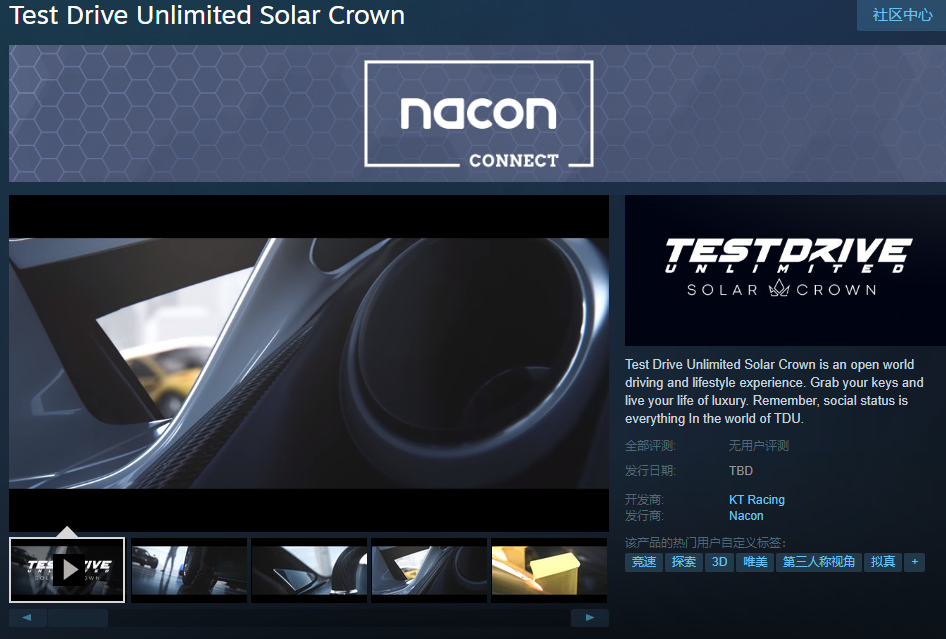This screenshot has width=946, height=639.
Task: Select the fourth screenshot thumbnail
Action: pos(429,570)
